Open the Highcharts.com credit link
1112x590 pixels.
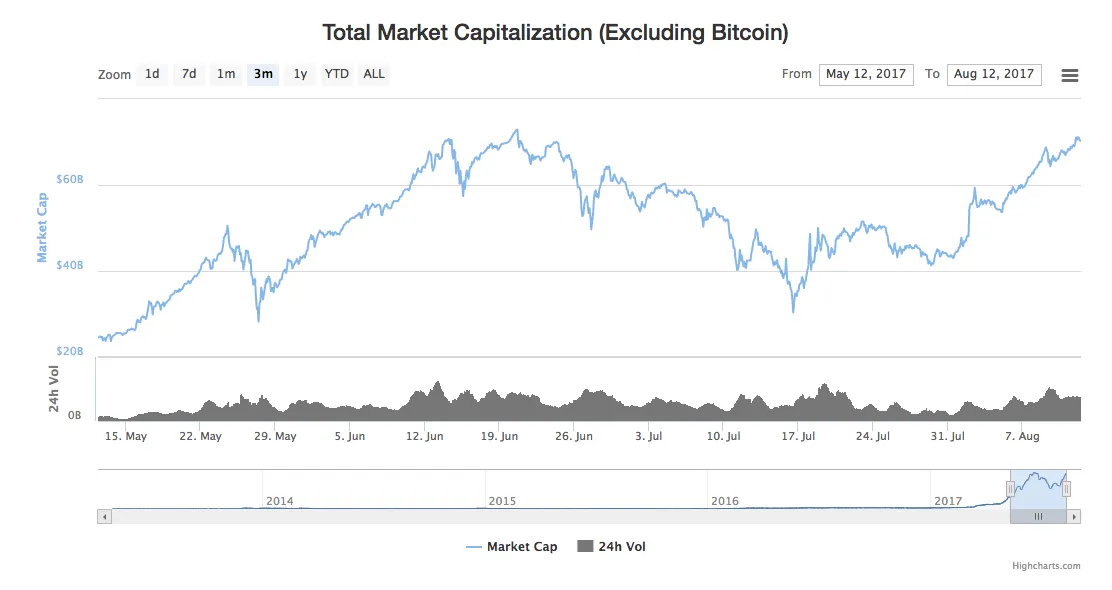[x=1046, y=566]
